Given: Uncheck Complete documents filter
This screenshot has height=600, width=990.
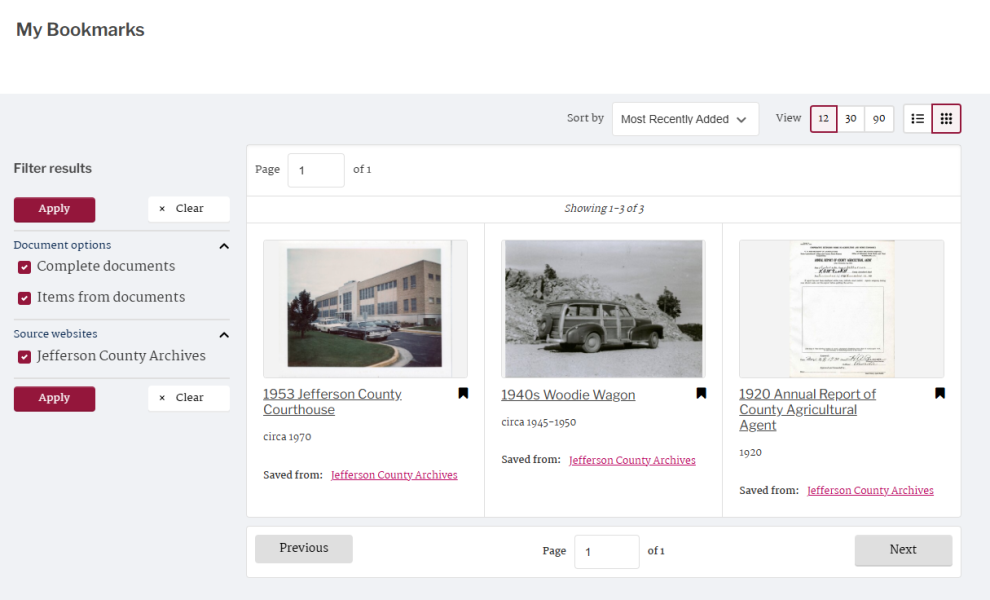Looking at the screenshot, I should pos(24,267).
